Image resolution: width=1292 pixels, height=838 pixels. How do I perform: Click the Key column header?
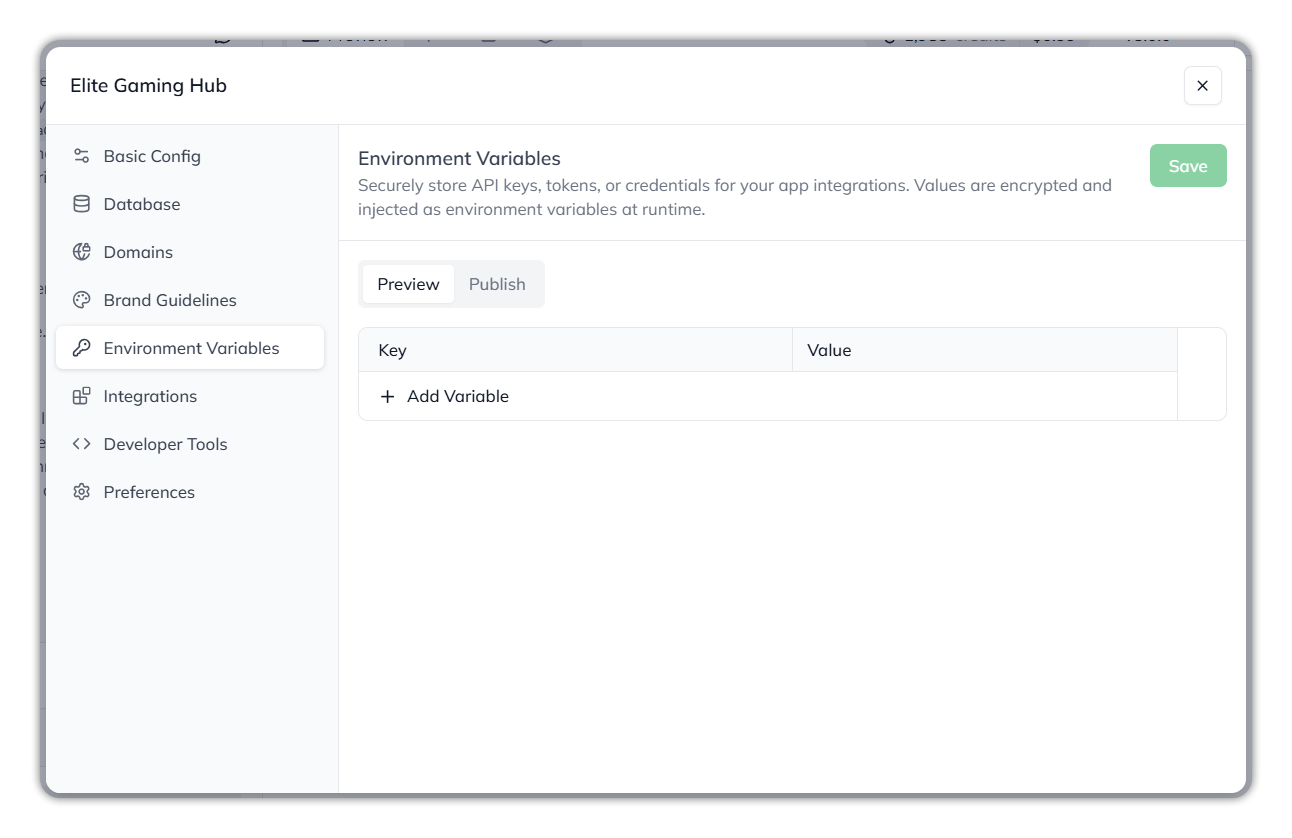pyautogui.click(x=576, y=350)
